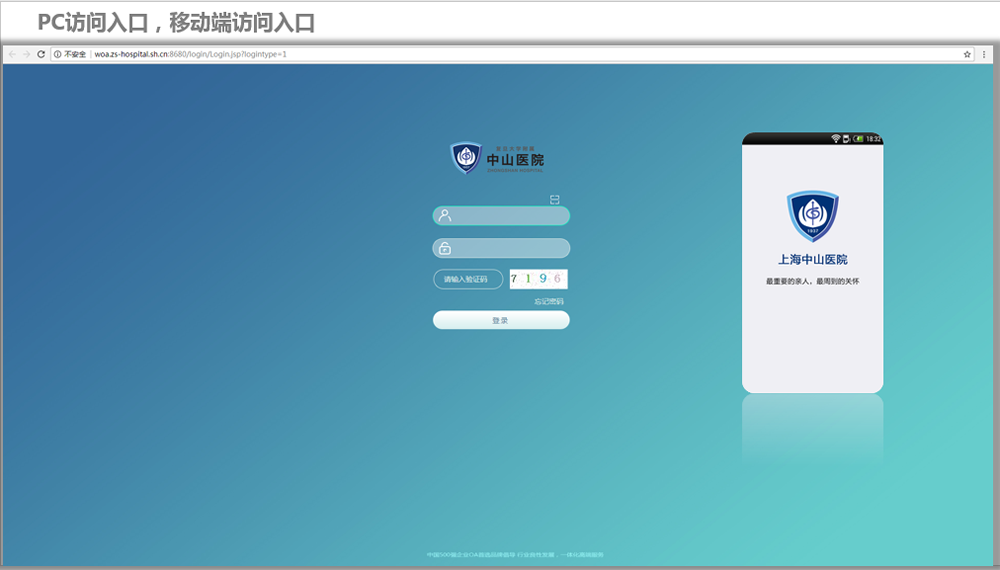The image size is (1000, 570).
Task: Click the heading PC访问入口，移动端访问入口
Action: coord(176,22)
